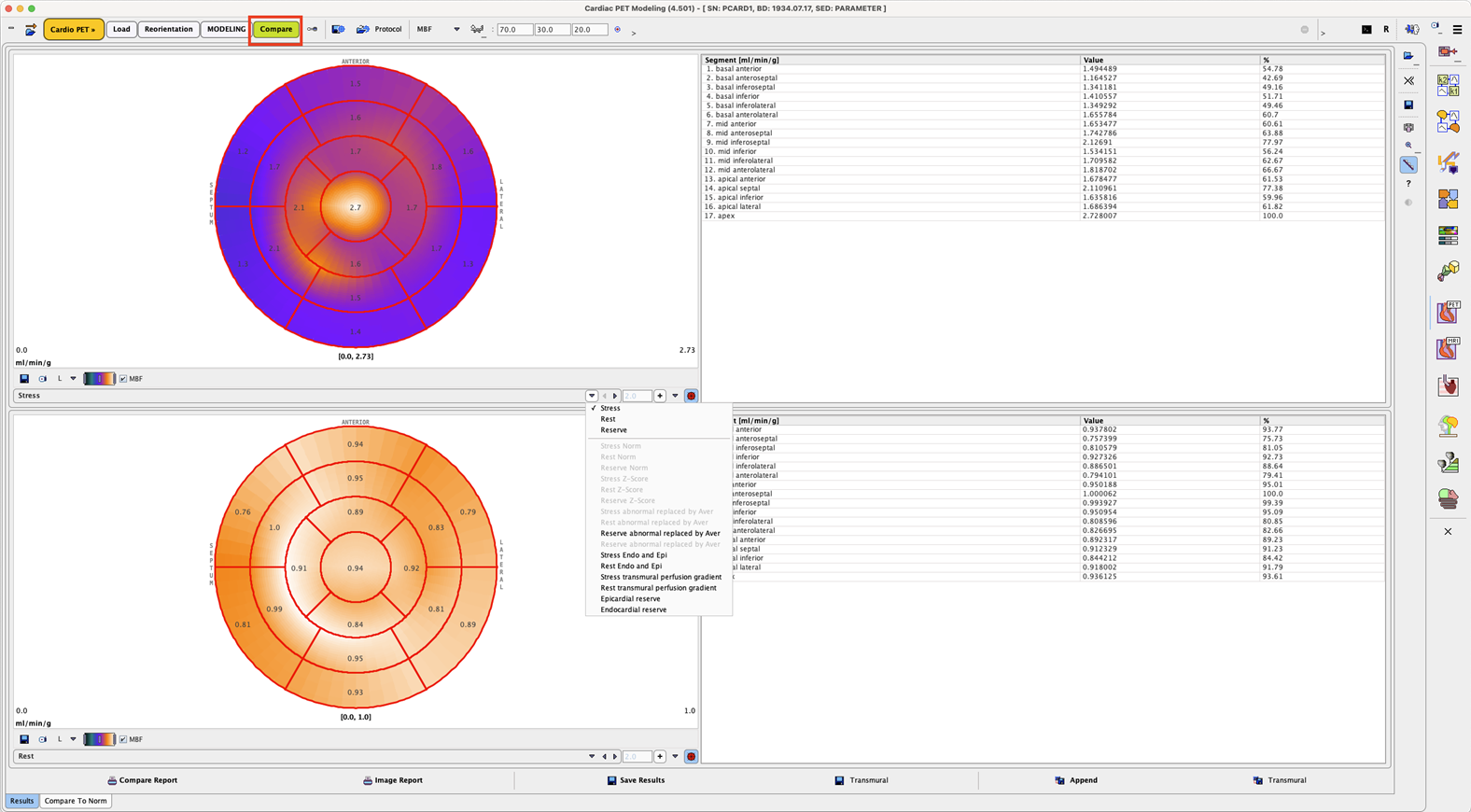Screen dimensions: 1471x812
Task: Open the color-bar database tool icon in sidebar
Action: 1448,235
